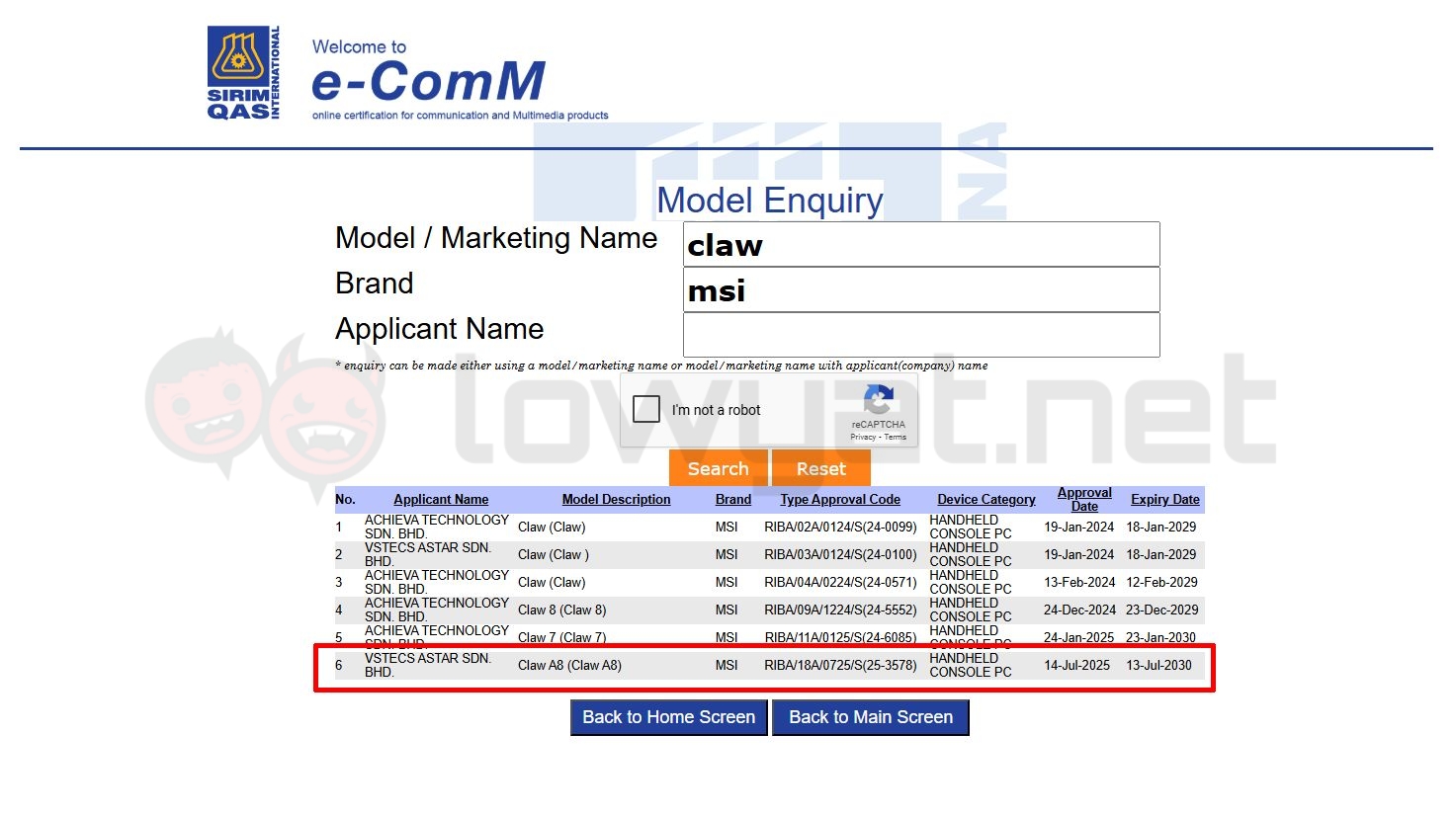Sort by Device Category column header
The width and height of the screenshot is (1456, 815).
point(986,500)
